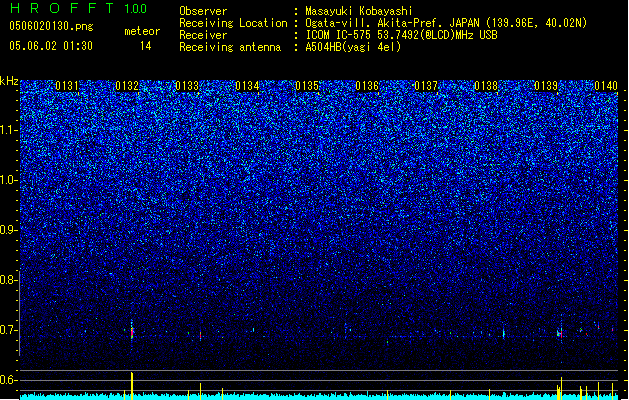
Task: Click time marker 0131
Action: pyautogui.click(x=67, y=86)
